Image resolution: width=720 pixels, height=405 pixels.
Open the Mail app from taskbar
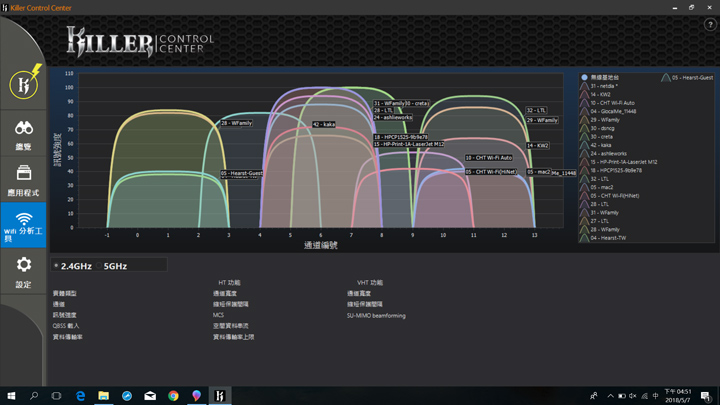150,395
